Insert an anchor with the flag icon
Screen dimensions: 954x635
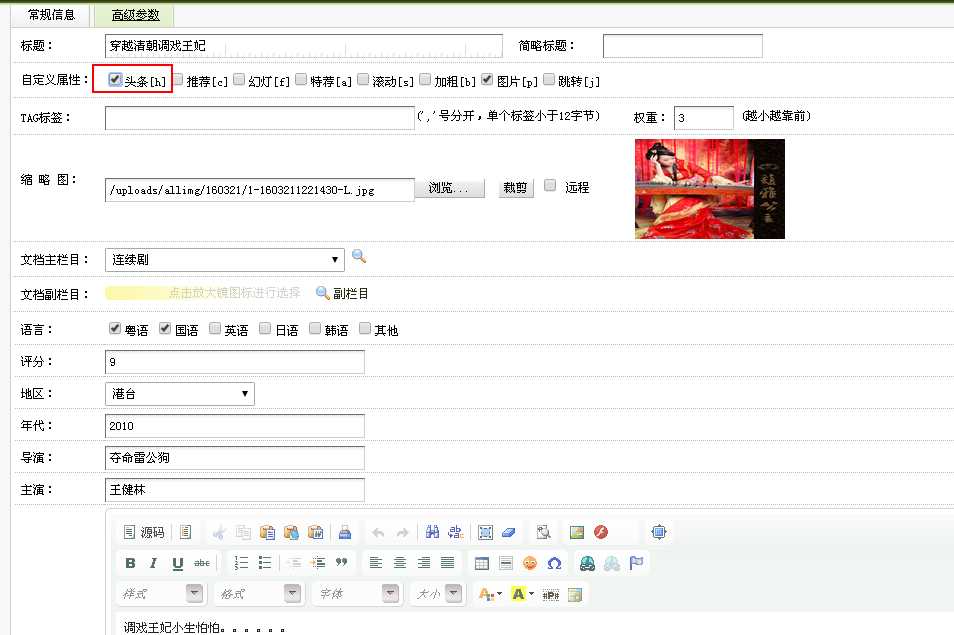tap(636, 563)
